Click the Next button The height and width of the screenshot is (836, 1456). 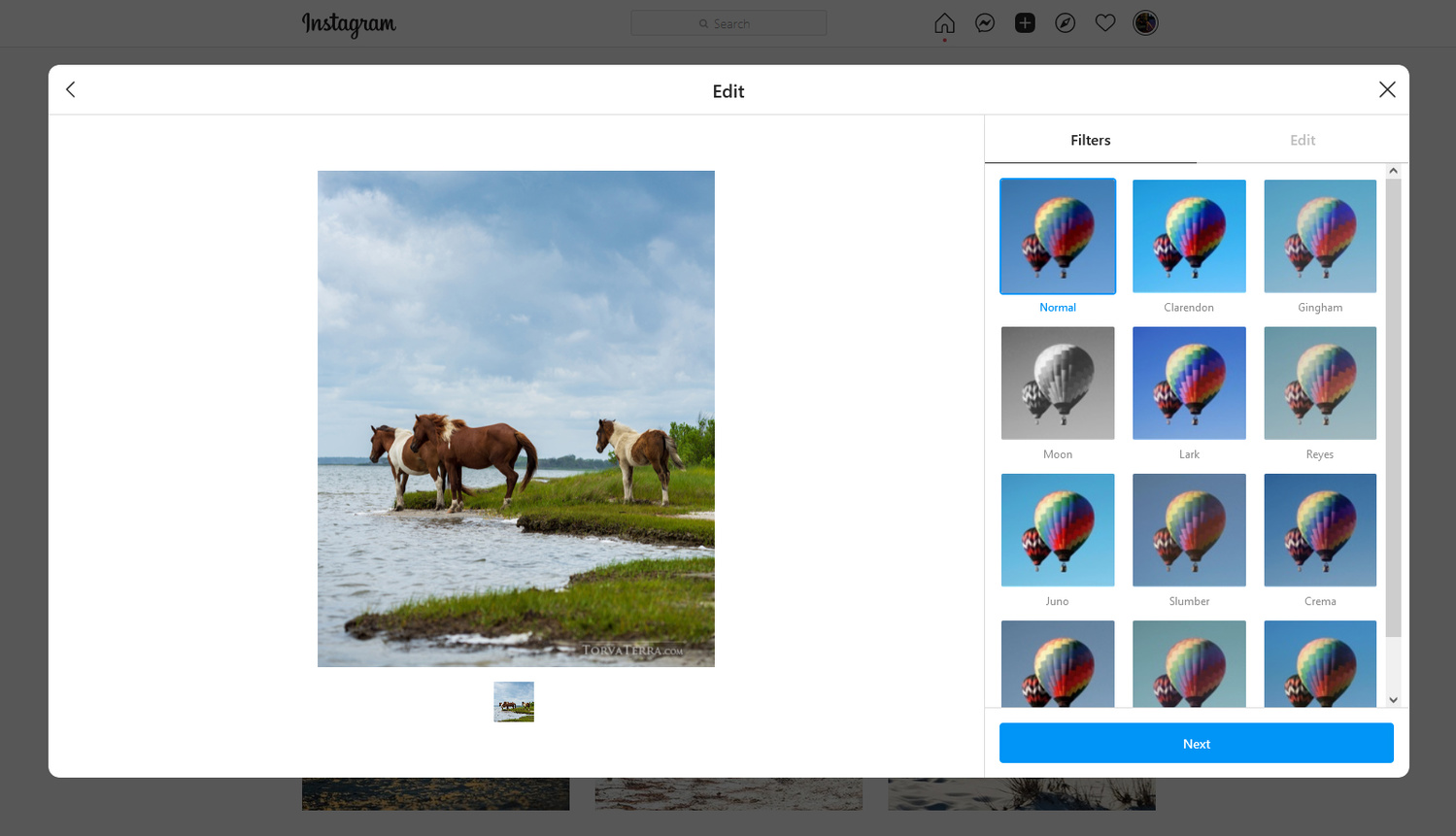(1196, 743)
